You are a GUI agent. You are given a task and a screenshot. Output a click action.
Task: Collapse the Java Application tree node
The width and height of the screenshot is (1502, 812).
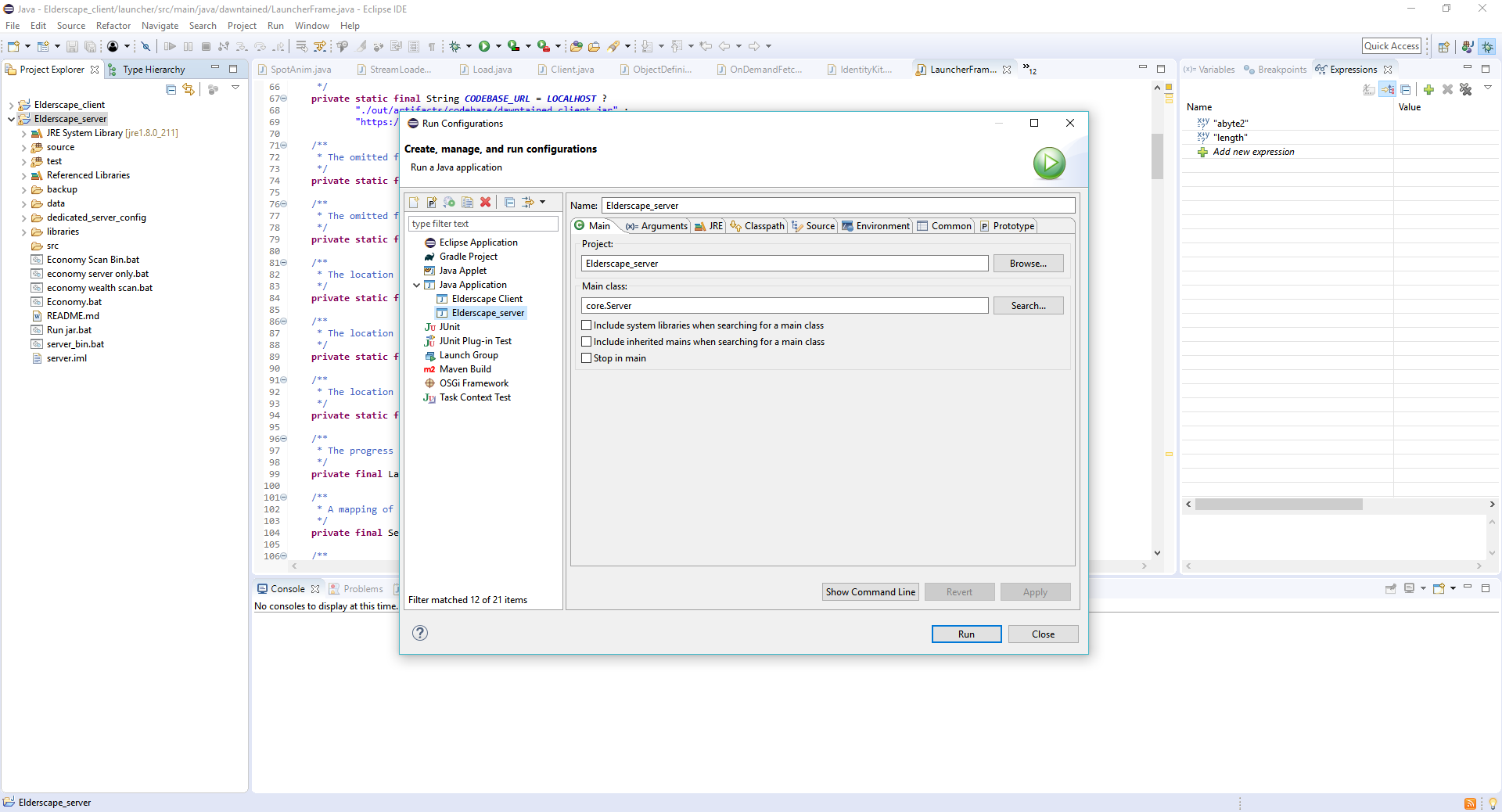[x=417, y=286]
